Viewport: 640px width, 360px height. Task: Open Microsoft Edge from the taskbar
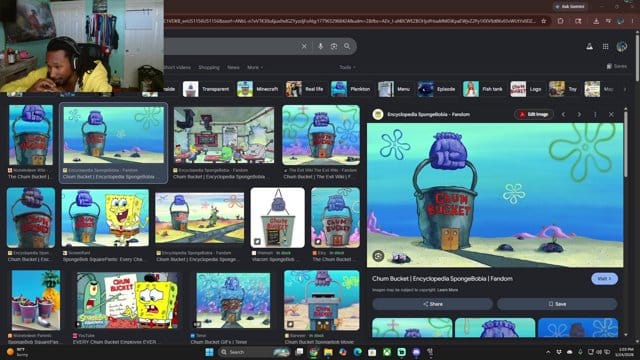coord(358,352)
